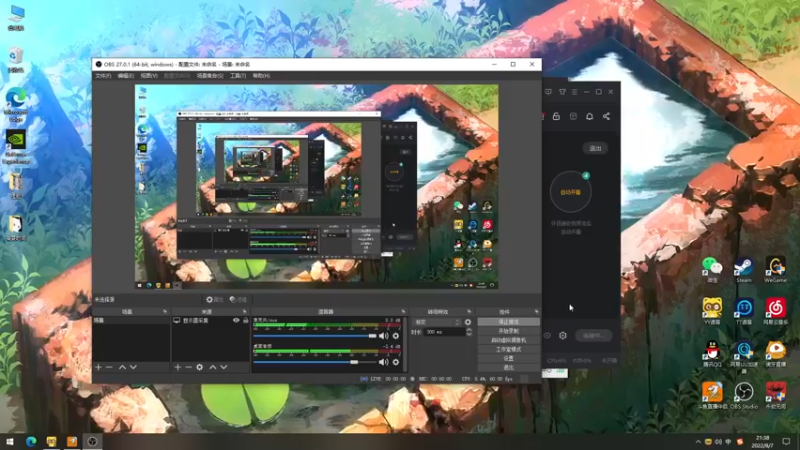Screen dimensions: 800x450
Task: Toggle visibility eye of display capture source
Action: (x=236, y=320)
